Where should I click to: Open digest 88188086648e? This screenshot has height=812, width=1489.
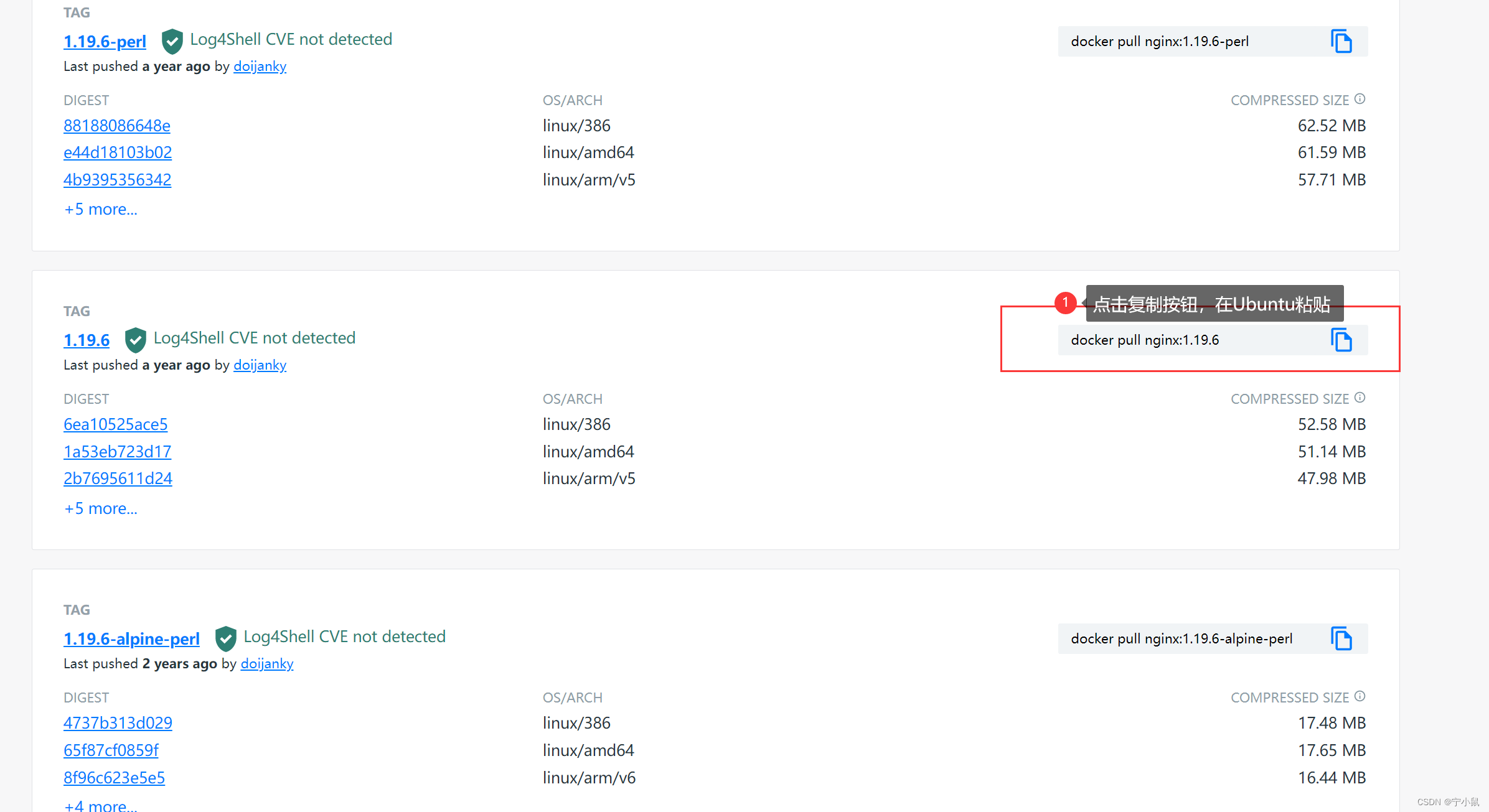point(117,126)
